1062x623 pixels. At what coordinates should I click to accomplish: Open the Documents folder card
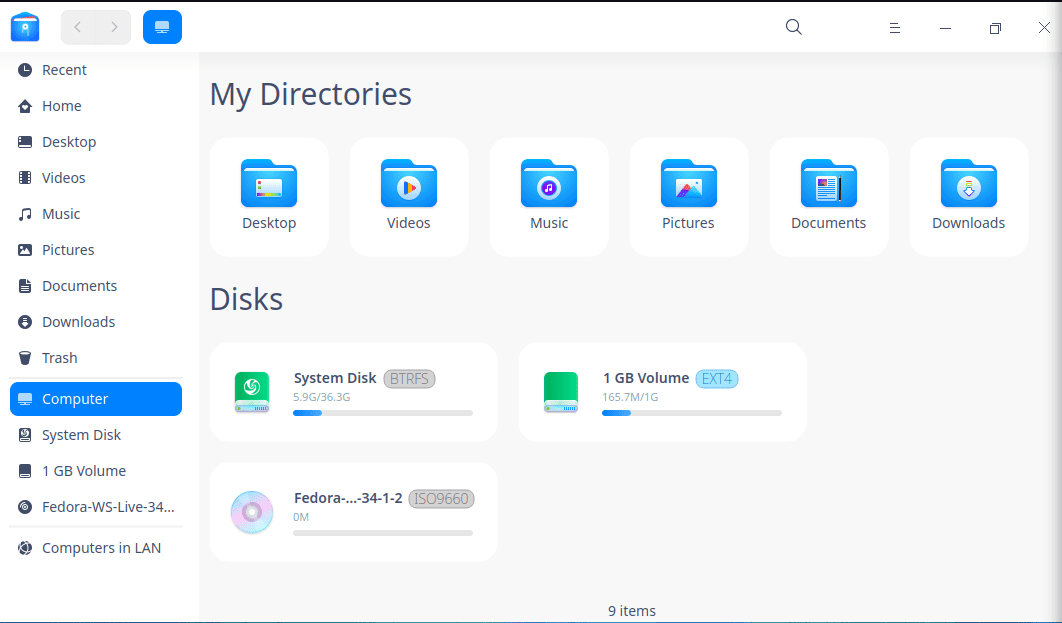[x=829, y=197]
